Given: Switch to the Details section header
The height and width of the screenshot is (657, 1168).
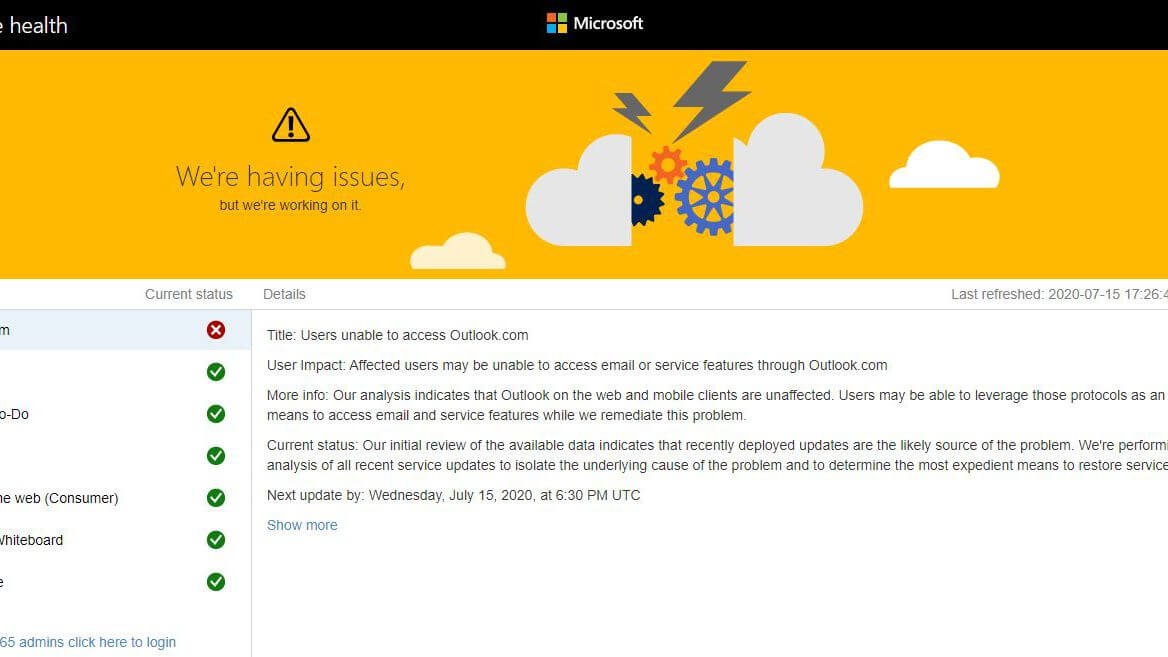Looking at the screenshot, I should (284, 294).
